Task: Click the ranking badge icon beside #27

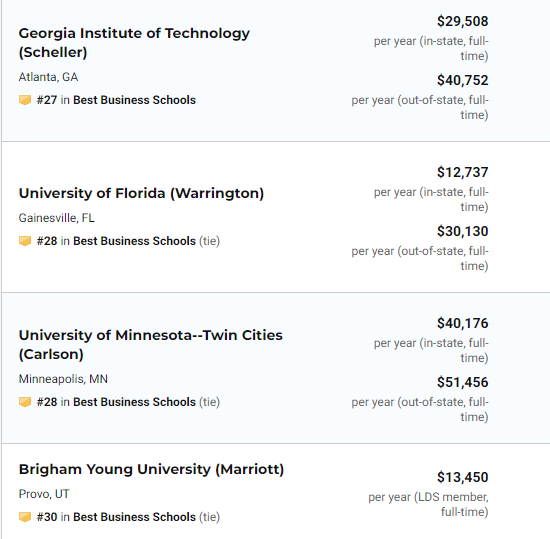Action: tap(25, 100)
